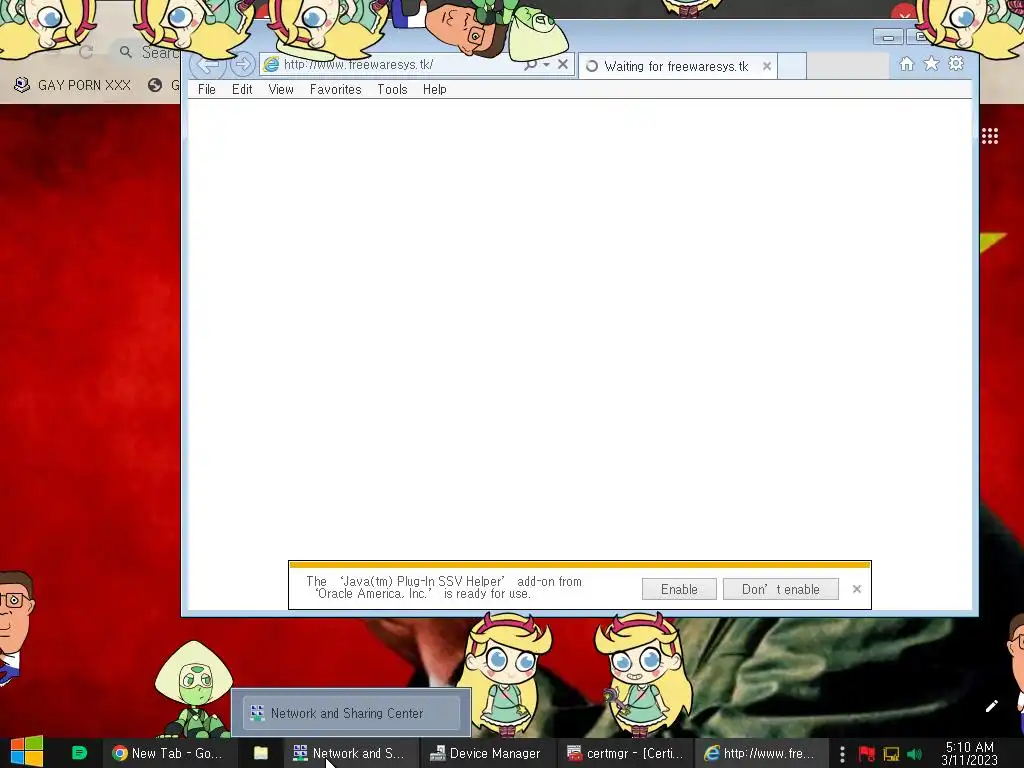Show hidden tray icons via three dots

pos(842,754)
